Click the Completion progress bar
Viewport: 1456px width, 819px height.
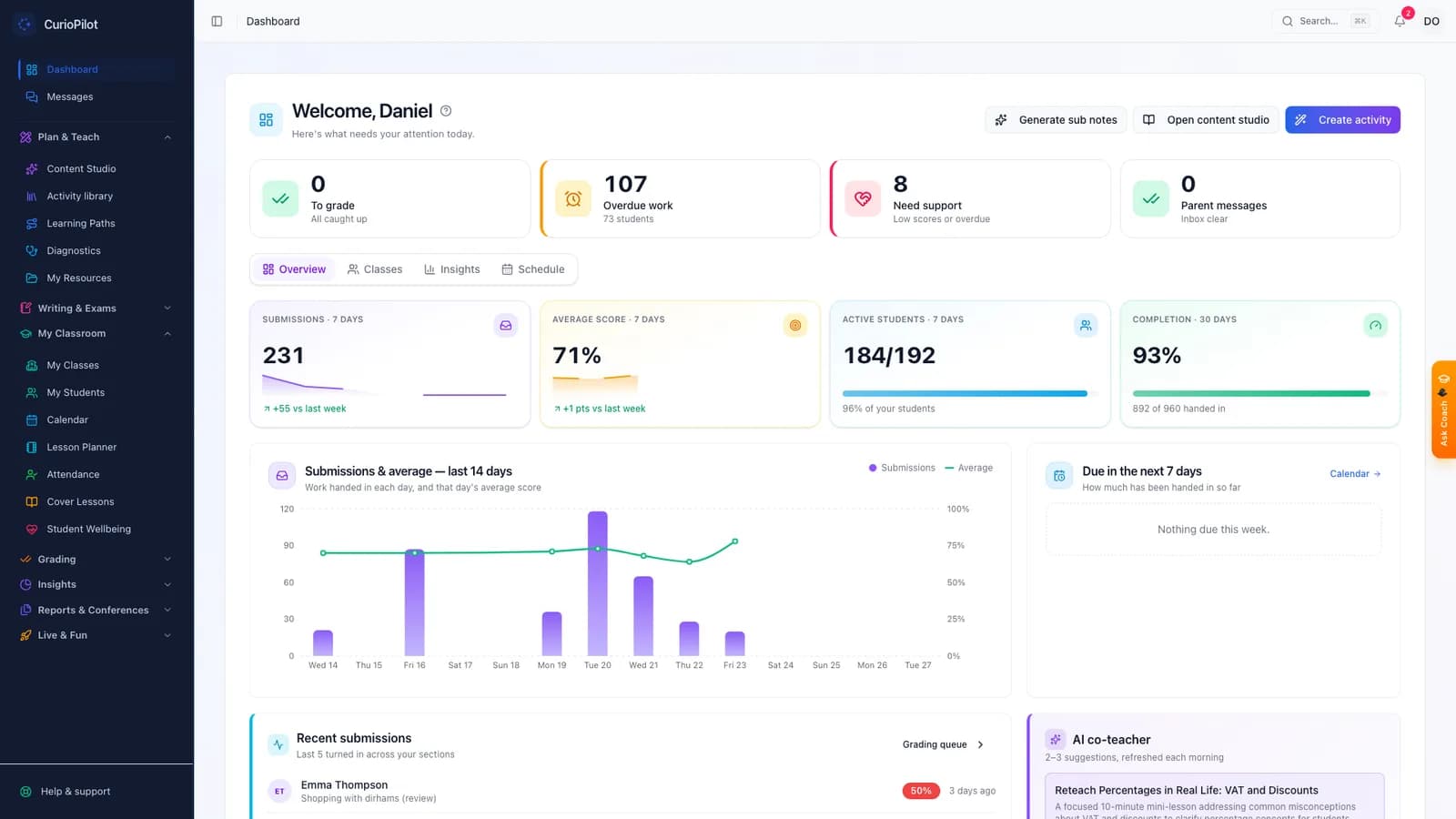click(1260, 394)
